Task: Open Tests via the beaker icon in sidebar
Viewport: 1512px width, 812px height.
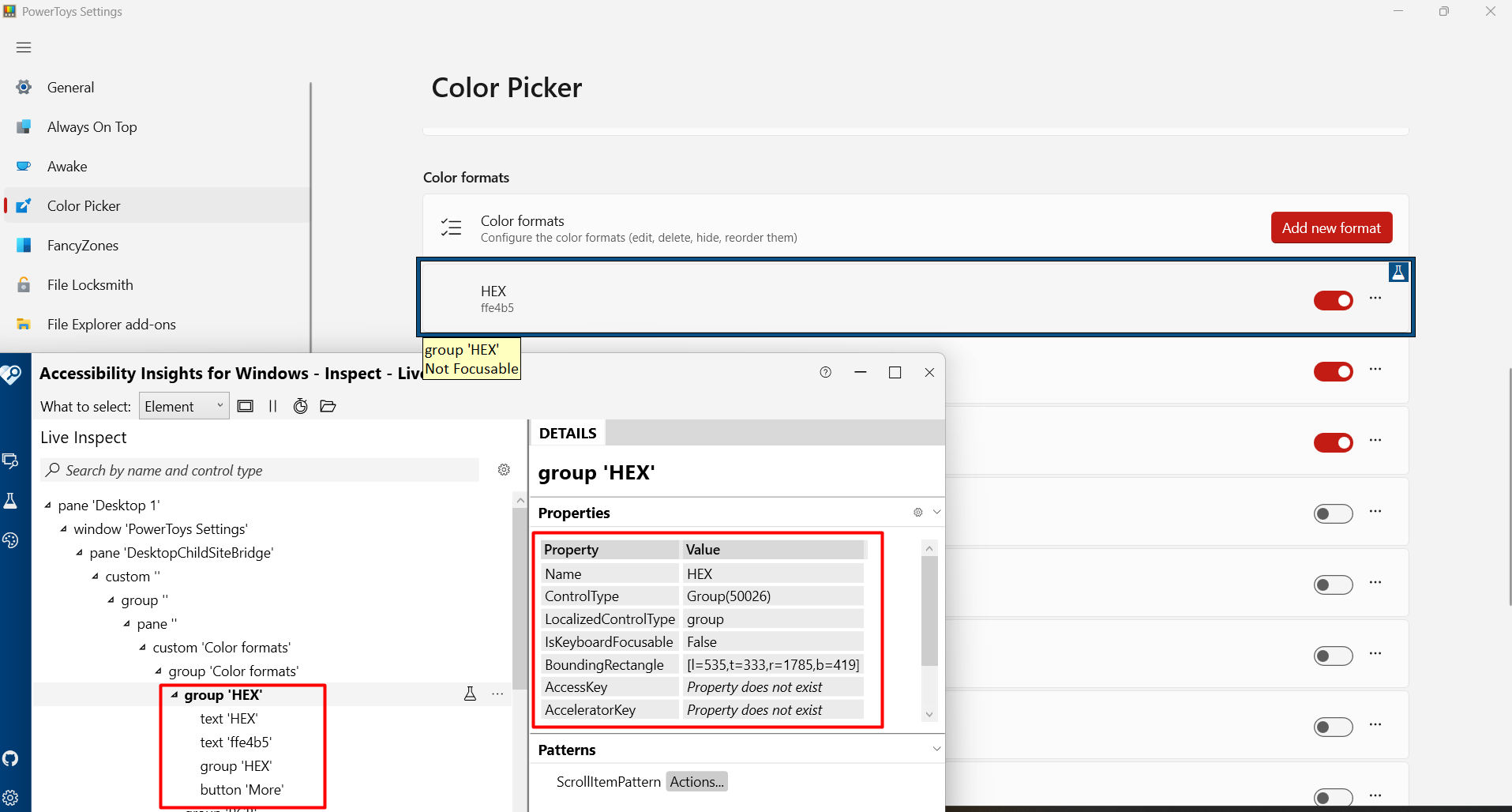Action: pyautogui.click(x=12, y=500)
